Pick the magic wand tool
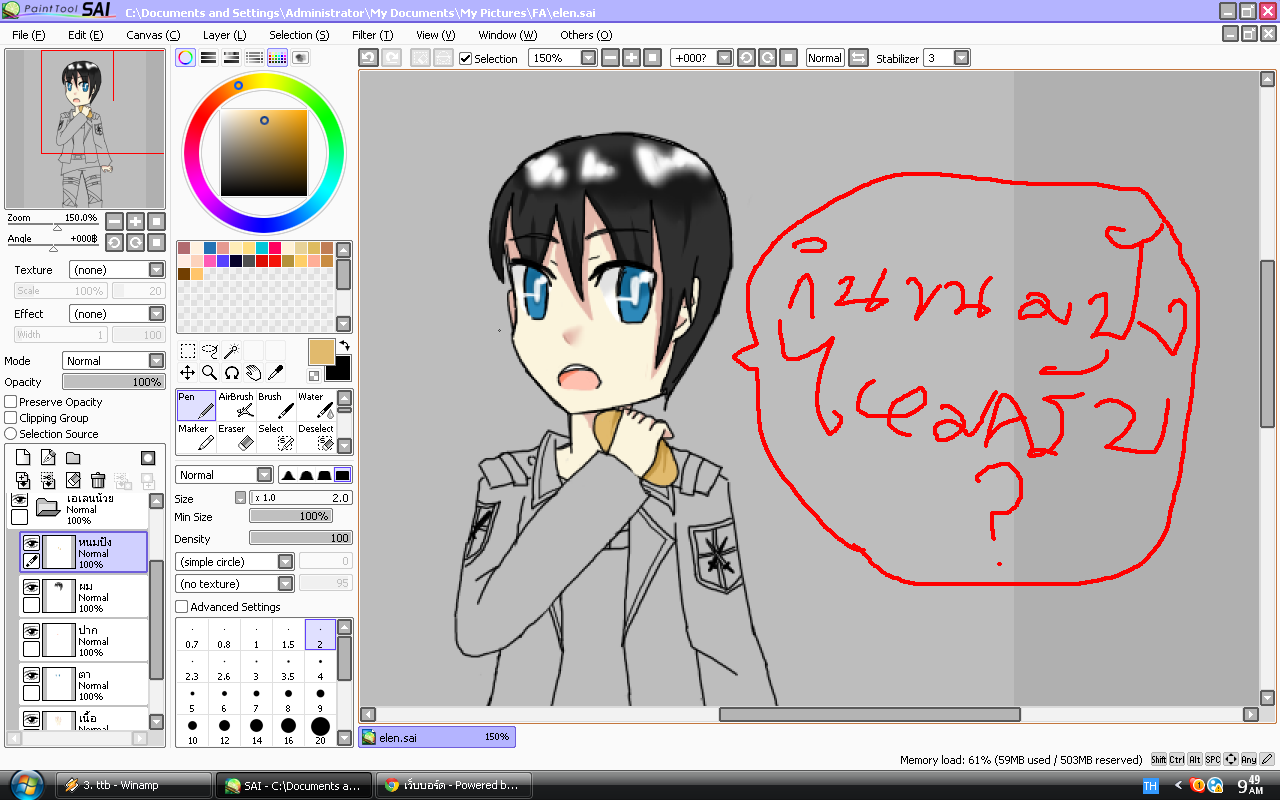The width and height of the screenshot is (1280, 800). click(x=231, y=351)
